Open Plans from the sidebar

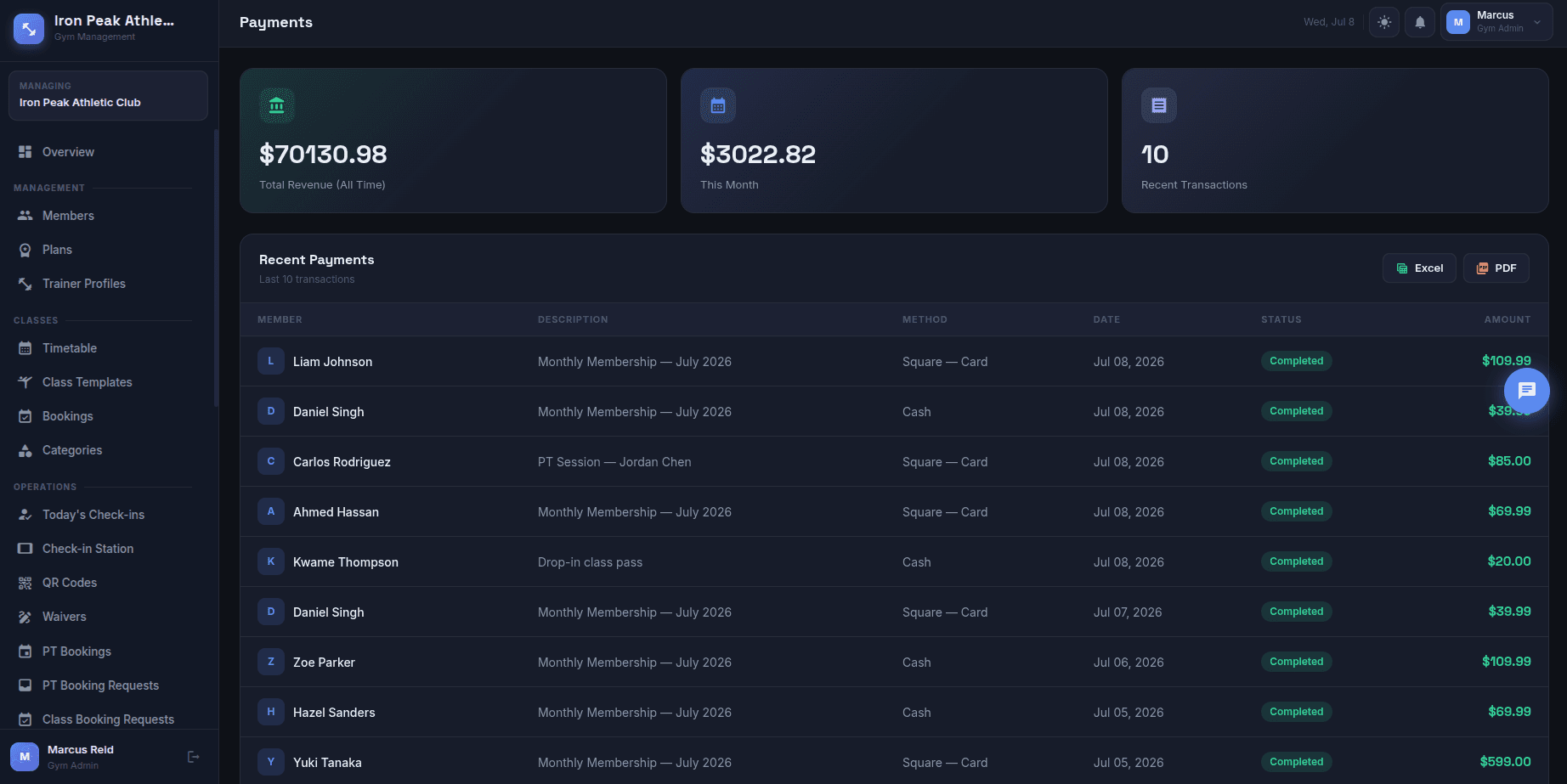[x=107, y=250]
